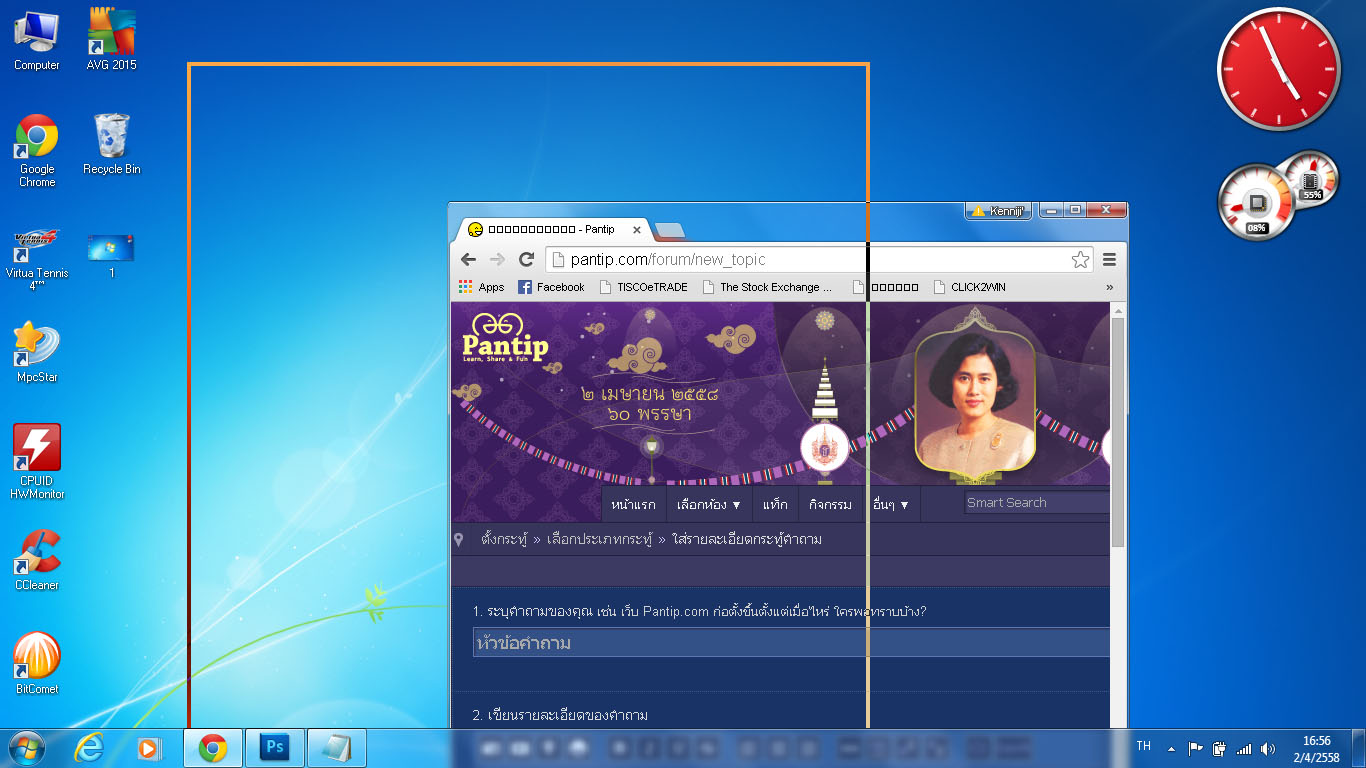Switch the TH input language indicator
This screenshot has width=1366, height=768.
pyautogui.click(x=1144, y=746)
